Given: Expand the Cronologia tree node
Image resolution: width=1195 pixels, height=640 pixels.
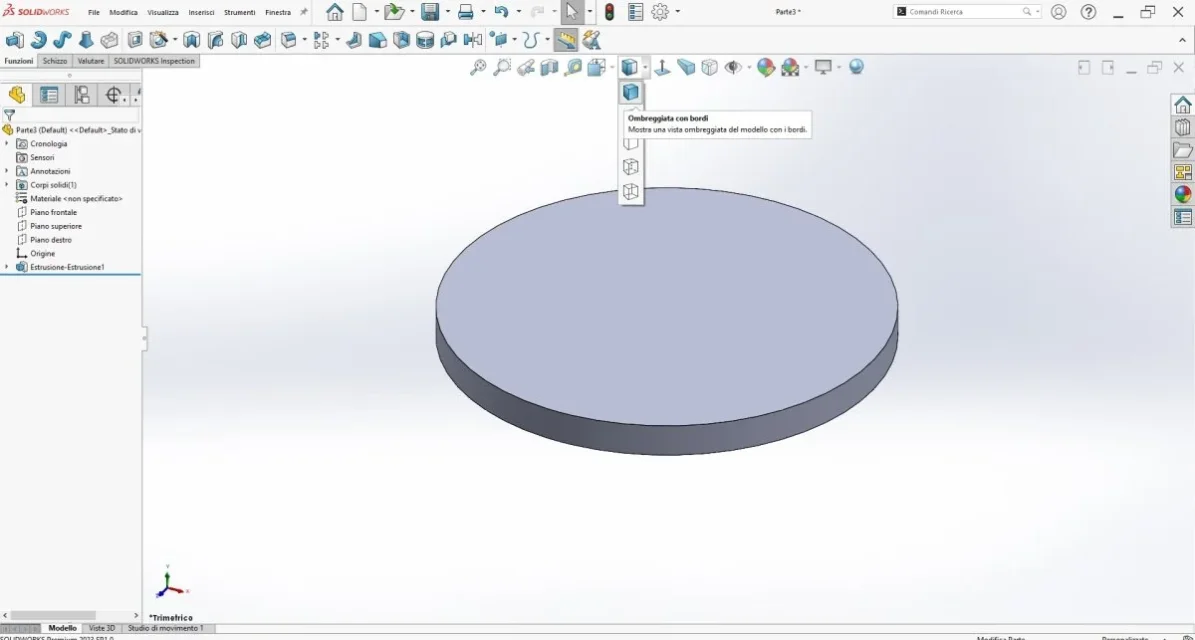Looking at the screenshot, I should [7, 143].
